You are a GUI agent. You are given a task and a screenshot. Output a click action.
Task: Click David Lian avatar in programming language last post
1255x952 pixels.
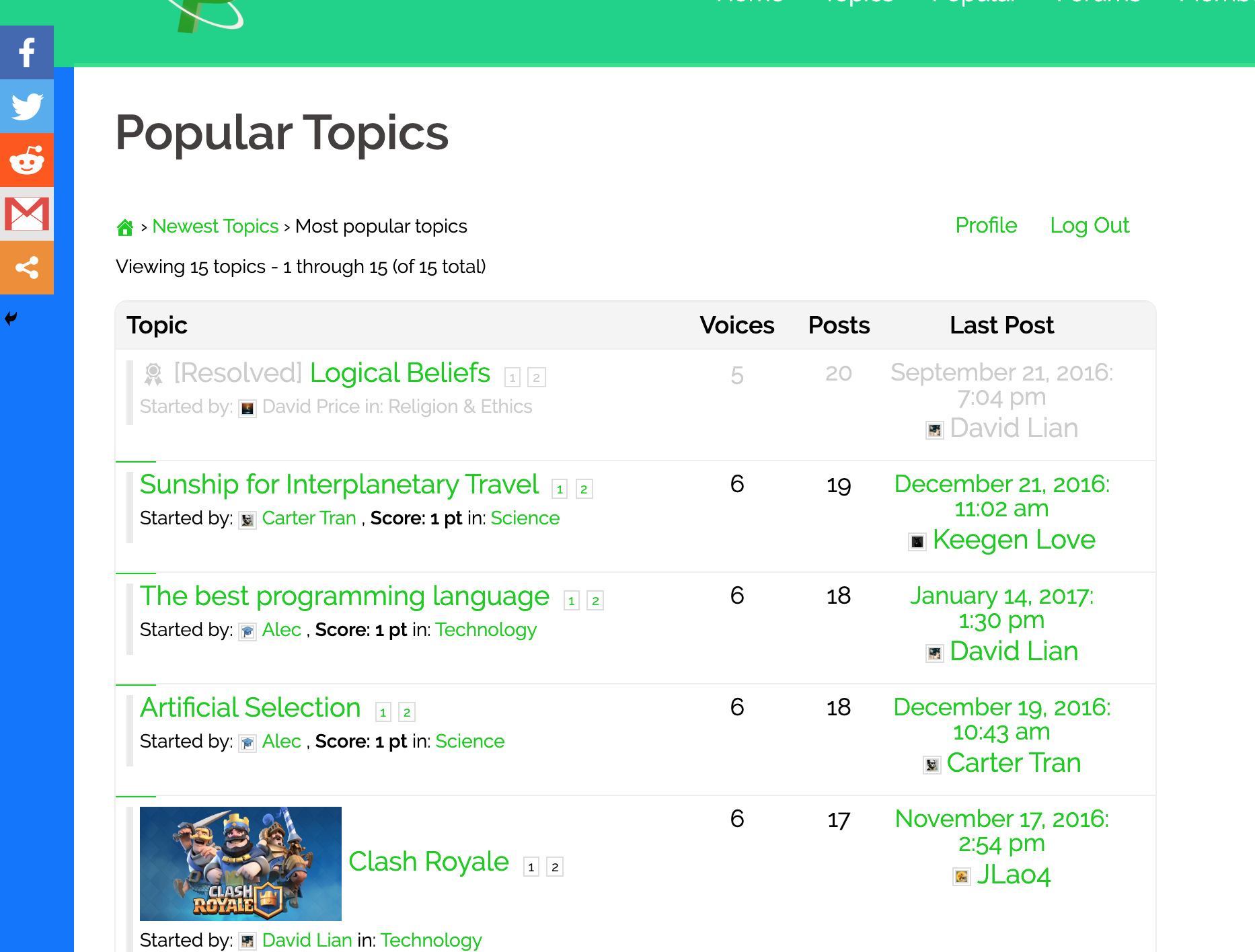[935, 653]
